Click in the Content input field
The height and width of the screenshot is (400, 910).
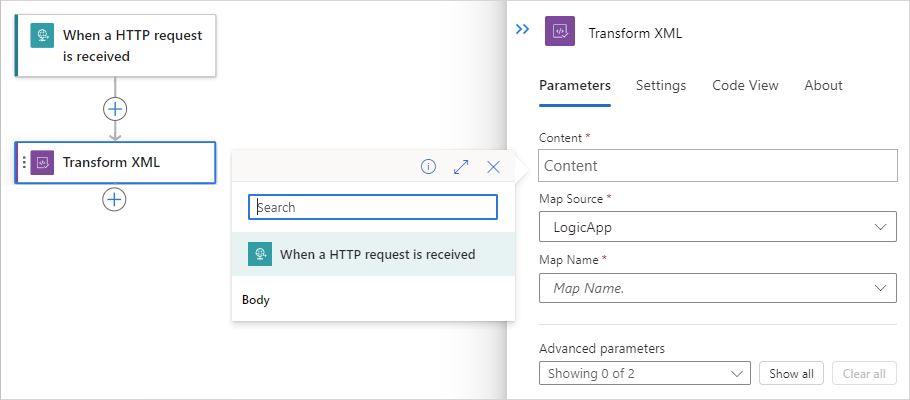[x=718, y=166]
